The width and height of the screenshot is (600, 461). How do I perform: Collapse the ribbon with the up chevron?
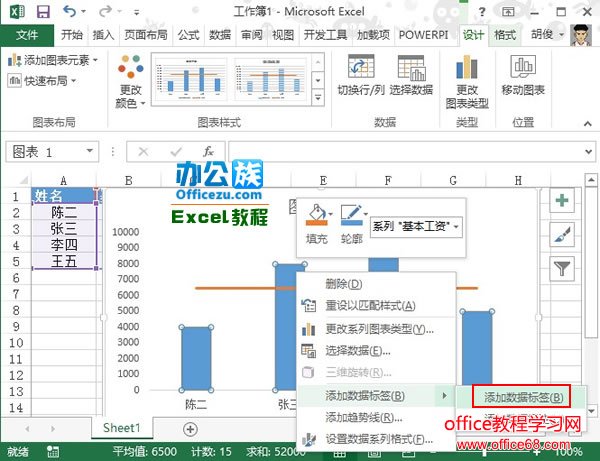point(588,124)
